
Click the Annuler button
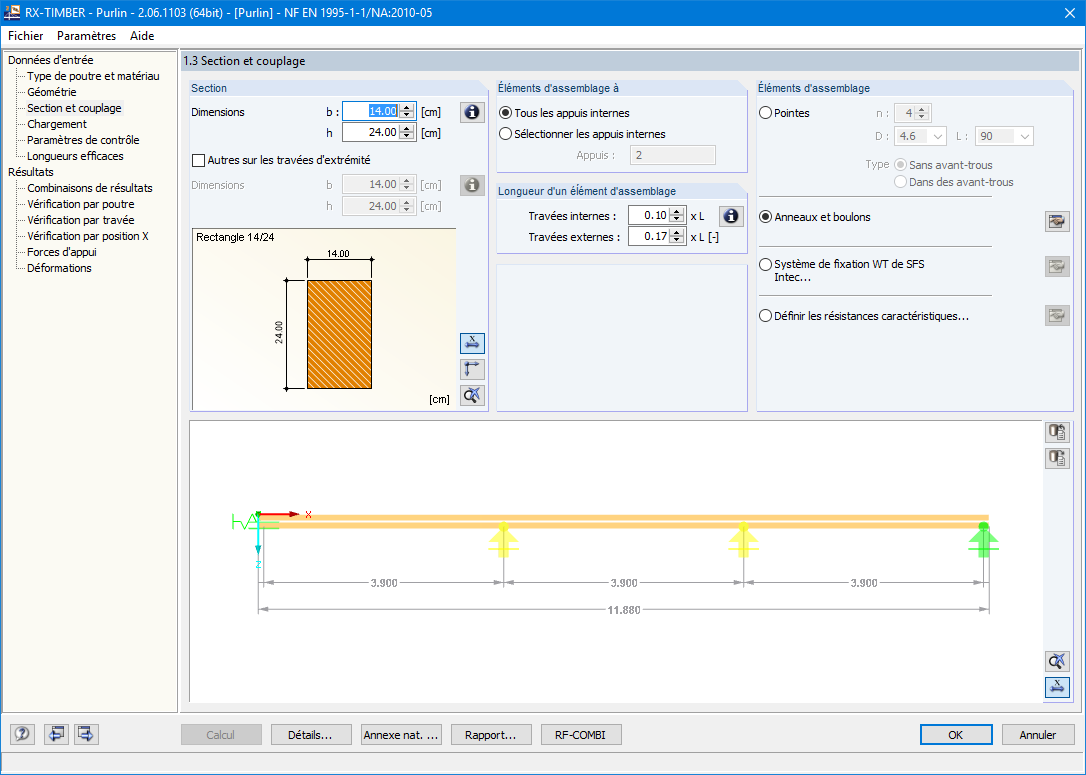[x=1038, y=735]
